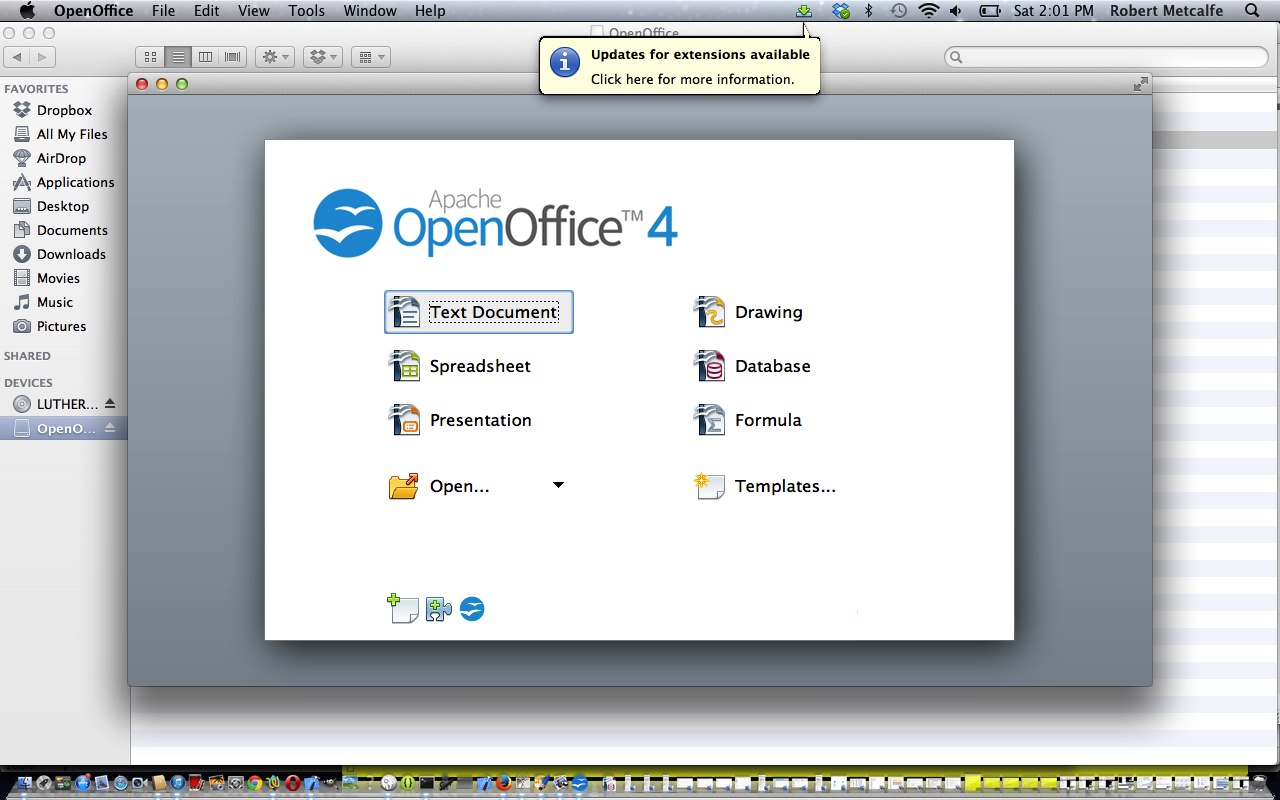Viewport: 1280px width, 800px height.
Task: Click the get more templates icon
Action: [403, 608]
